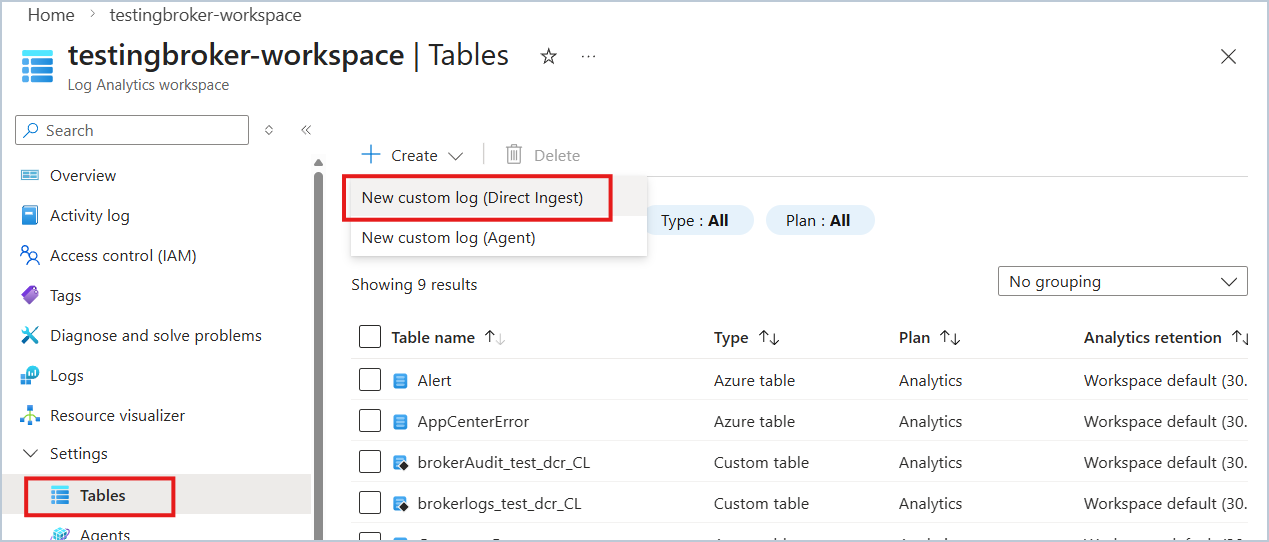Click the Tables icon in sidebar

click(60, 495)
